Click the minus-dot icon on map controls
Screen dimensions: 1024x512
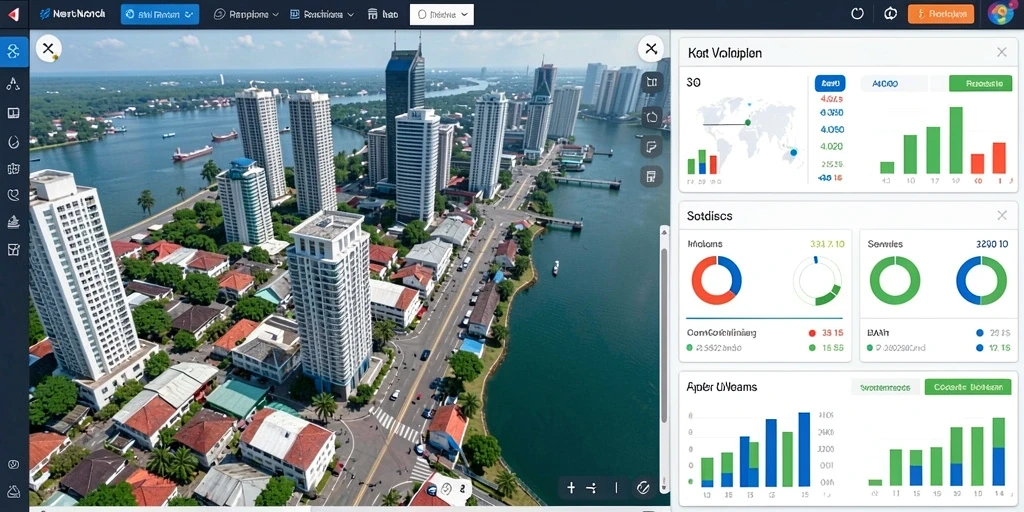point(592,487)
